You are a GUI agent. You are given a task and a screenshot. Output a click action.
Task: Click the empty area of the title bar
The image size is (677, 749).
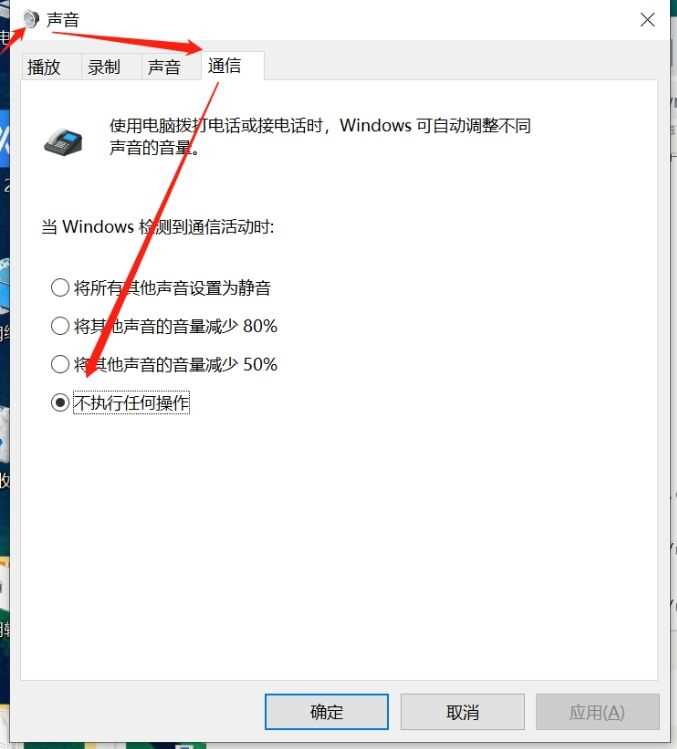point(358,20)
